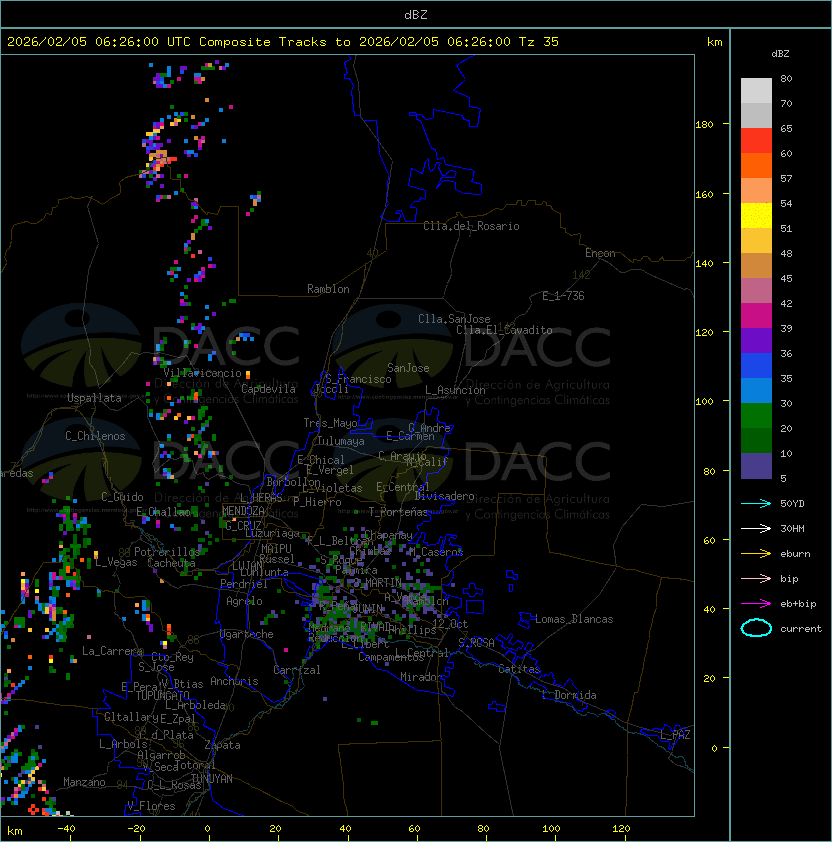Click the cyan 50YD arrow icon
This screenshot has width=832, height=842.
[x=756, y=503]
